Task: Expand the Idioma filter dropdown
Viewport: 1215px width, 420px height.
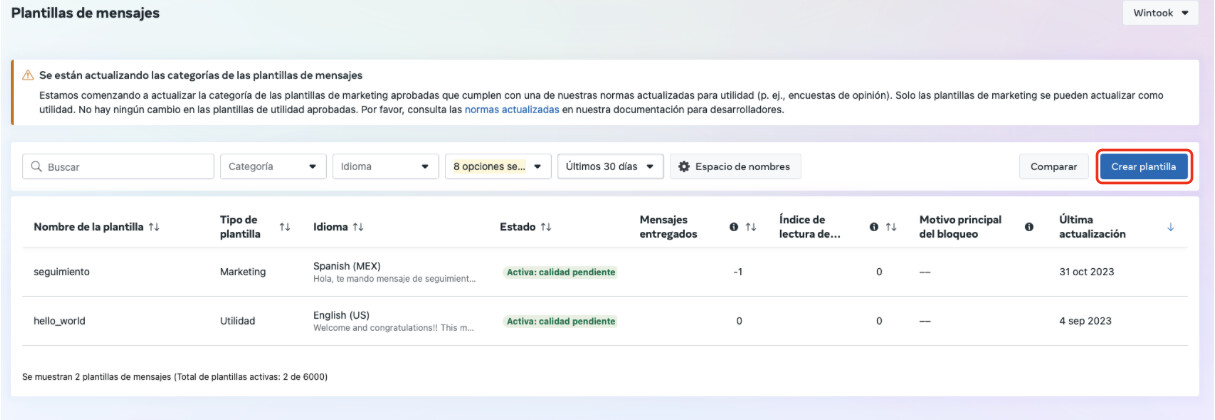Action: coord(385,167)
